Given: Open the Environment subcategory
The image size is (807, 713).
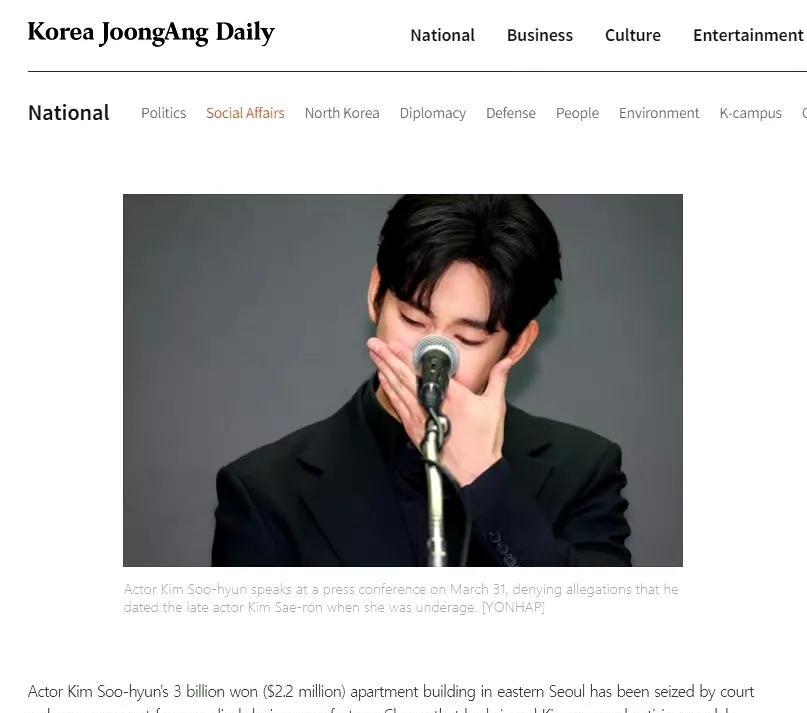Looking at the screenshot, I should (x=659, y=113).
